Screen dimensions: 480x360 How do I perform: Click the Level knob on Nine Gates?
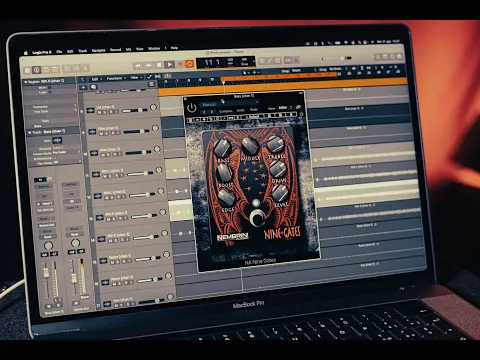280,193
